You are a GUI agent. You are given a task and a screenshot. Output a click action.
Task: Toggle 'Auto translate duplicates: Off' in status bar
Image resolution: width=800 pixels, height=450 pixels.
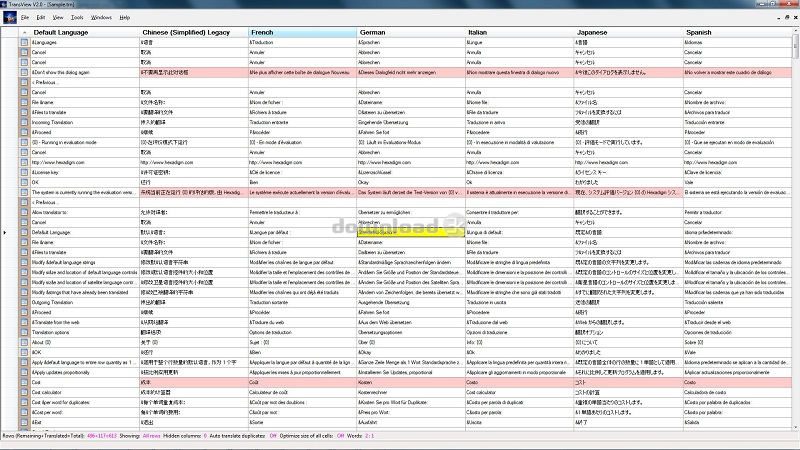[x=243, y=436]
